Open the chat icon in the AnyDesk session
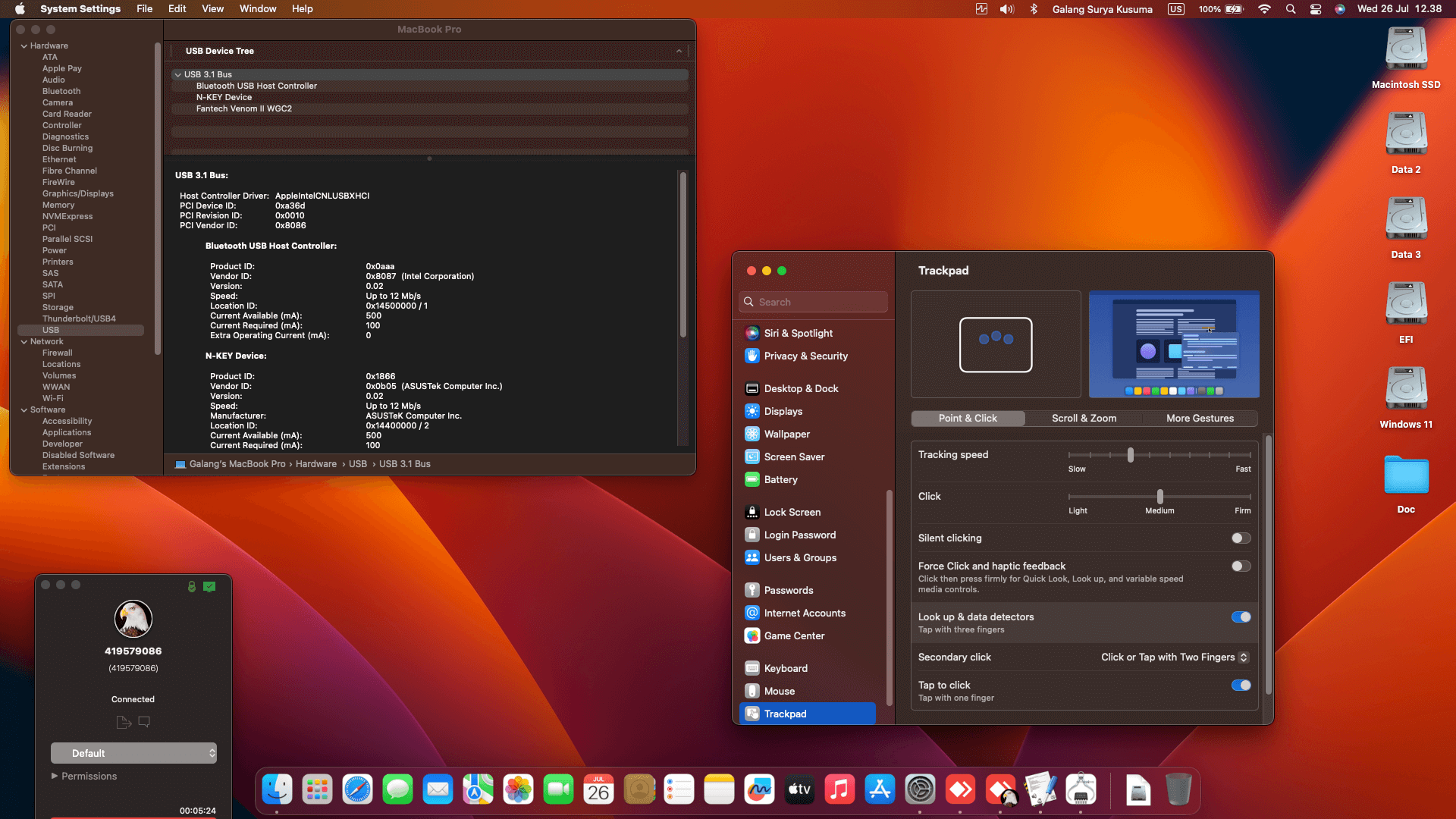 tap(144, 721)
